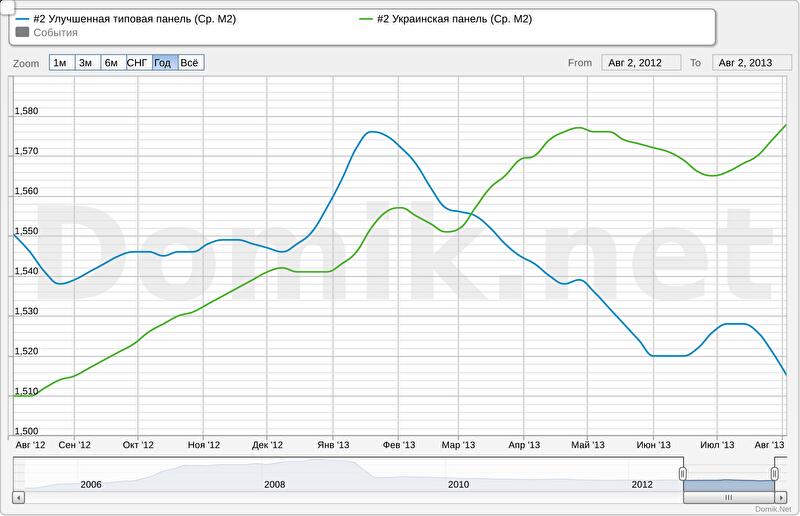Screen dimensions: 800x516
Task: Select the 6м zoom range
Action: point(112,63)
